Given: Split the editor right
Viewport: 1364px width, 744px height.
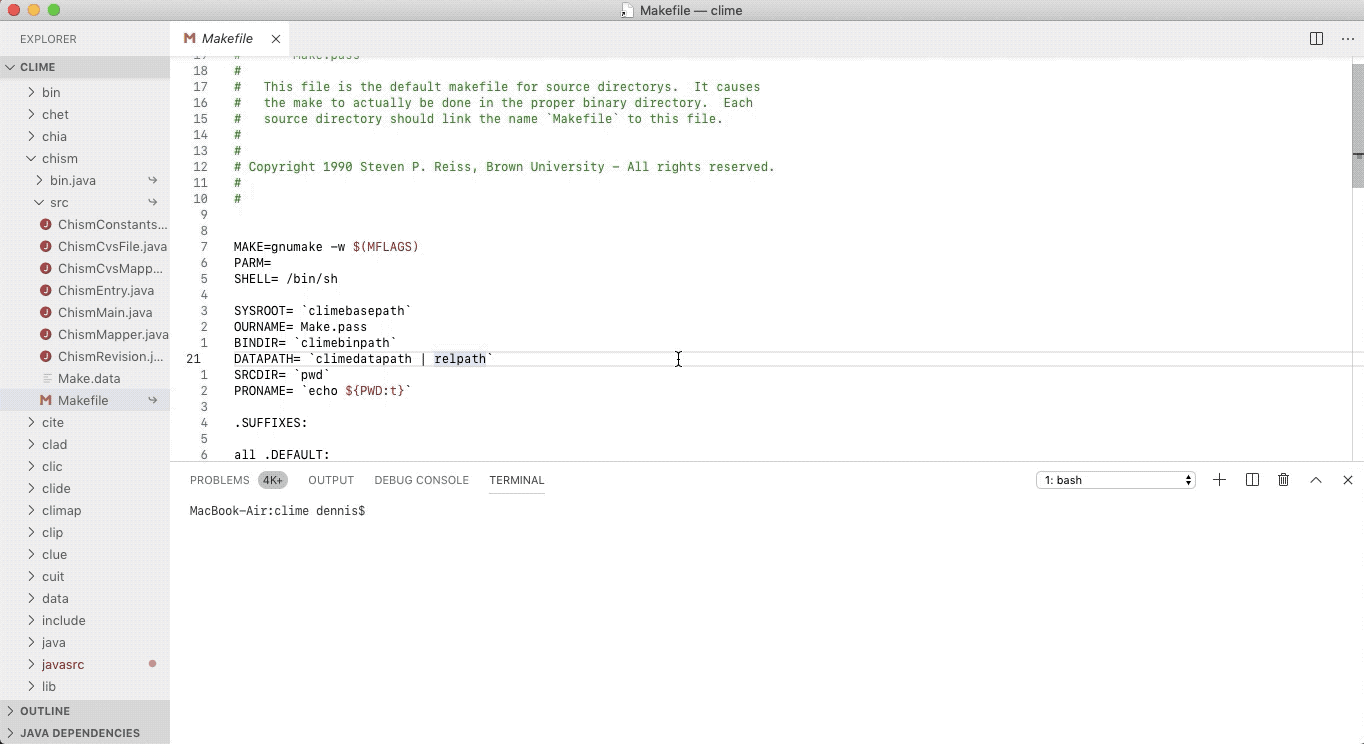Looking at the screenshot, I should 1316,39.
